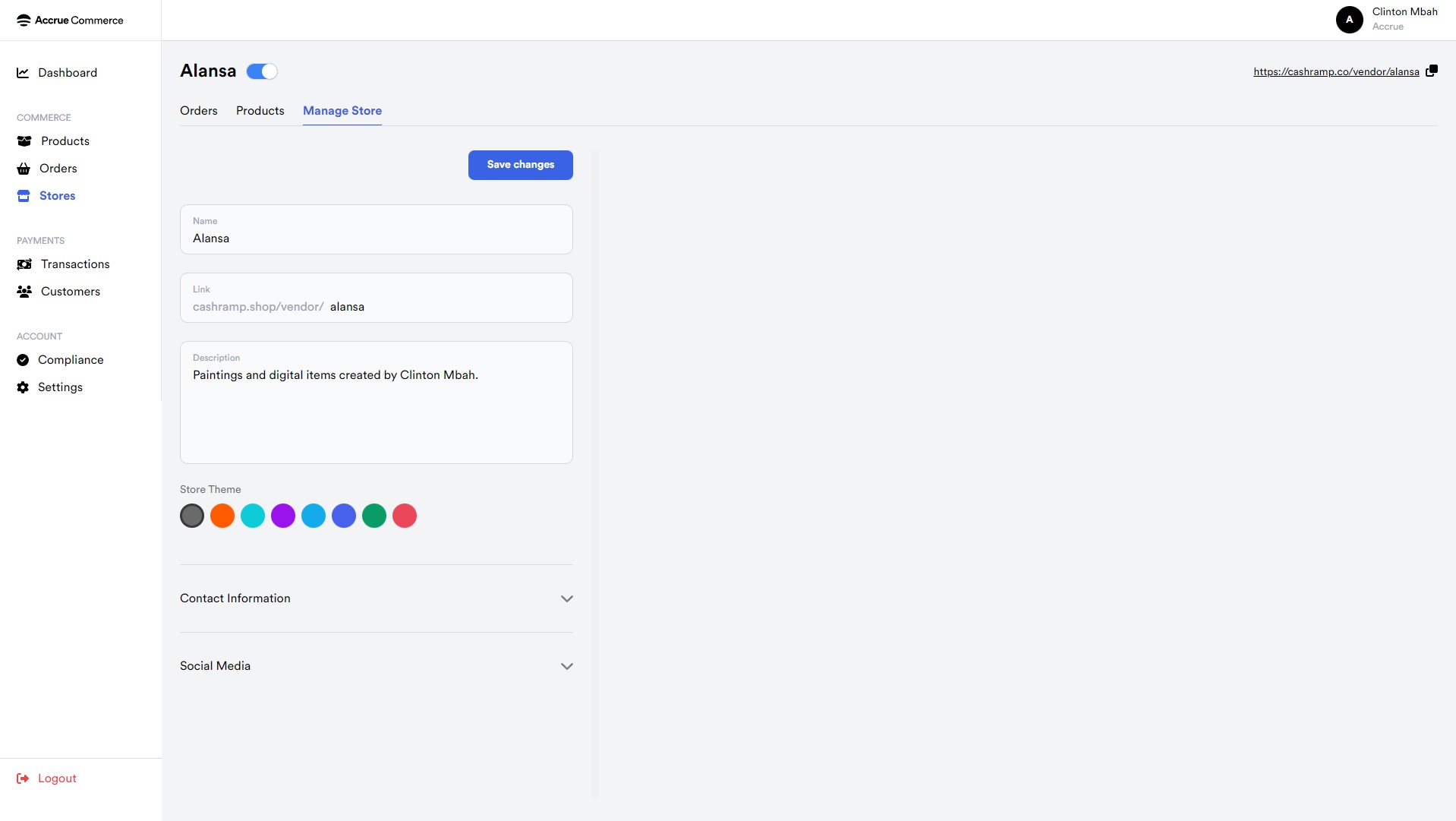Open Orders via the basket icon
This screenshot has width=1456, height=821.
pyautogui.click(x=24, y=168)
